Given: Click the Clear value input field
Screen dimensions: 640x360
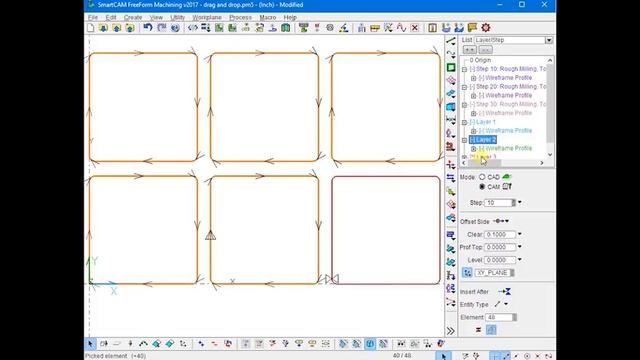Looking at the screenshot, I should tap(500, 234).
